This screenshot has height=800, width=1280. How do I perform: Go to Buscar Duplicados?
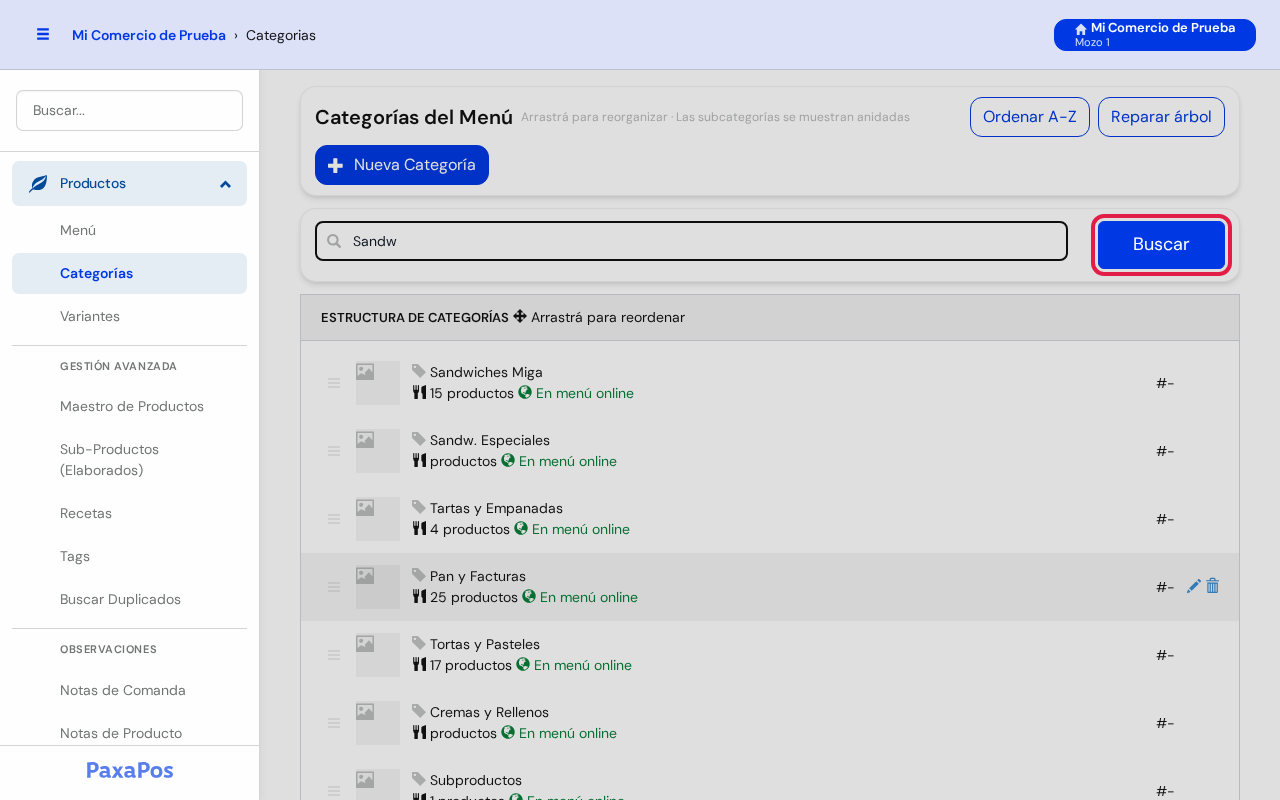point(129,599)
